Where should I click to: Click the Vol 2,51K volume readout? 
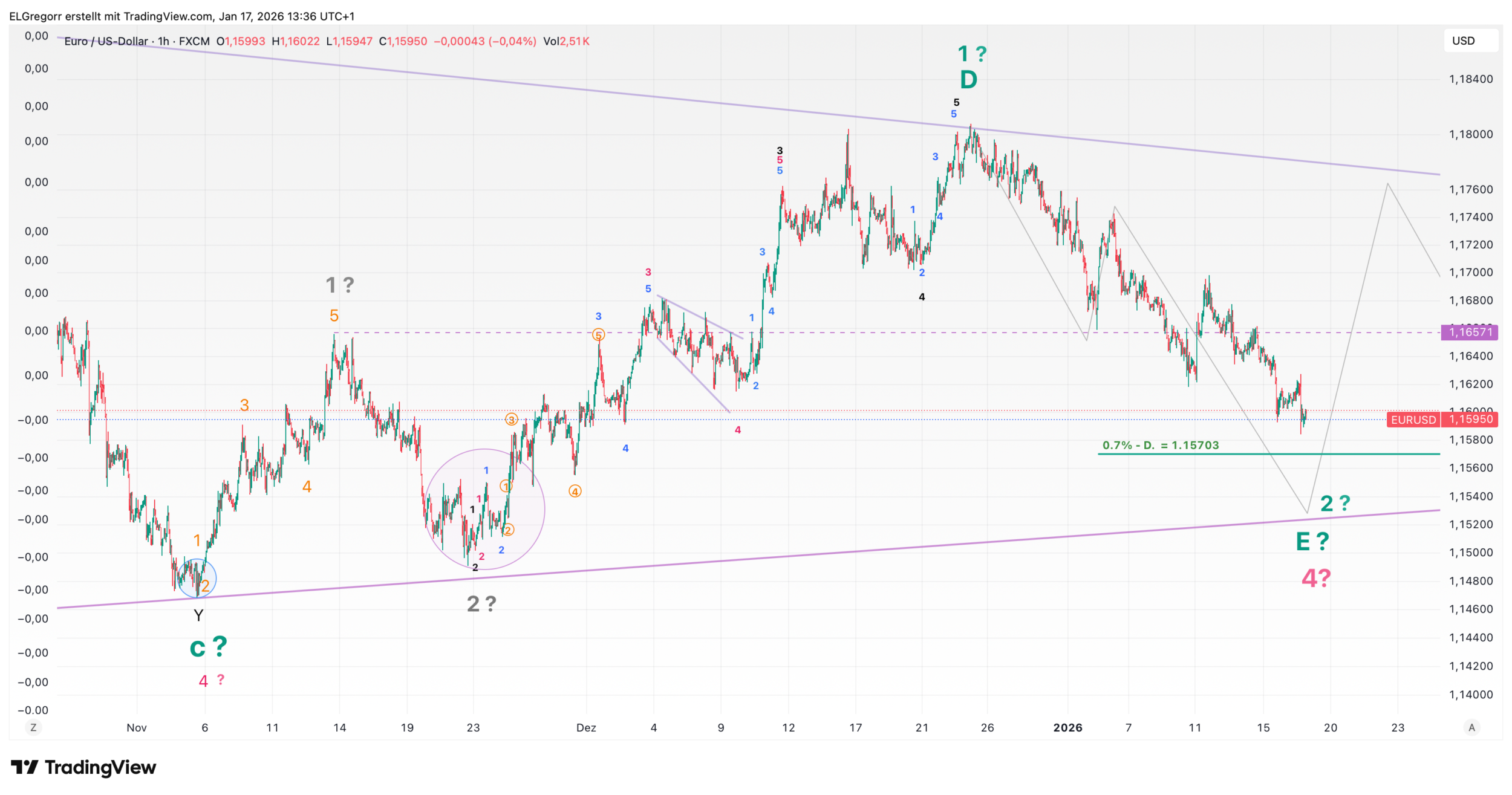[x=565, y=41]
